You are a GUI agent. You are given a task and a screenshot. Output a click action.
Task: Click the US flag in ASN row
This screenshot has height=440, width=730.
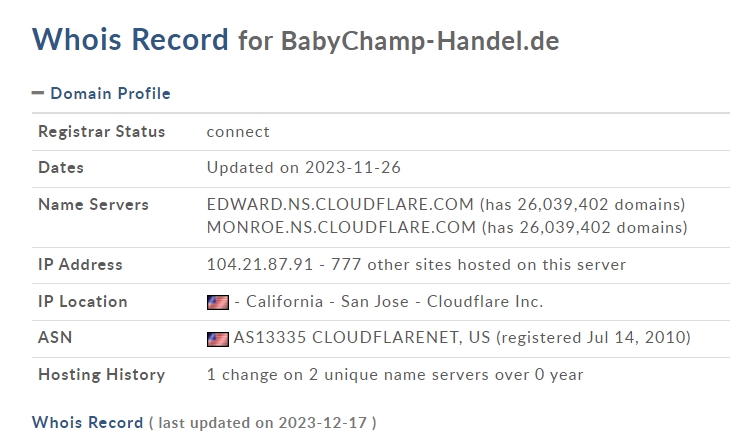tap(218, 339)
